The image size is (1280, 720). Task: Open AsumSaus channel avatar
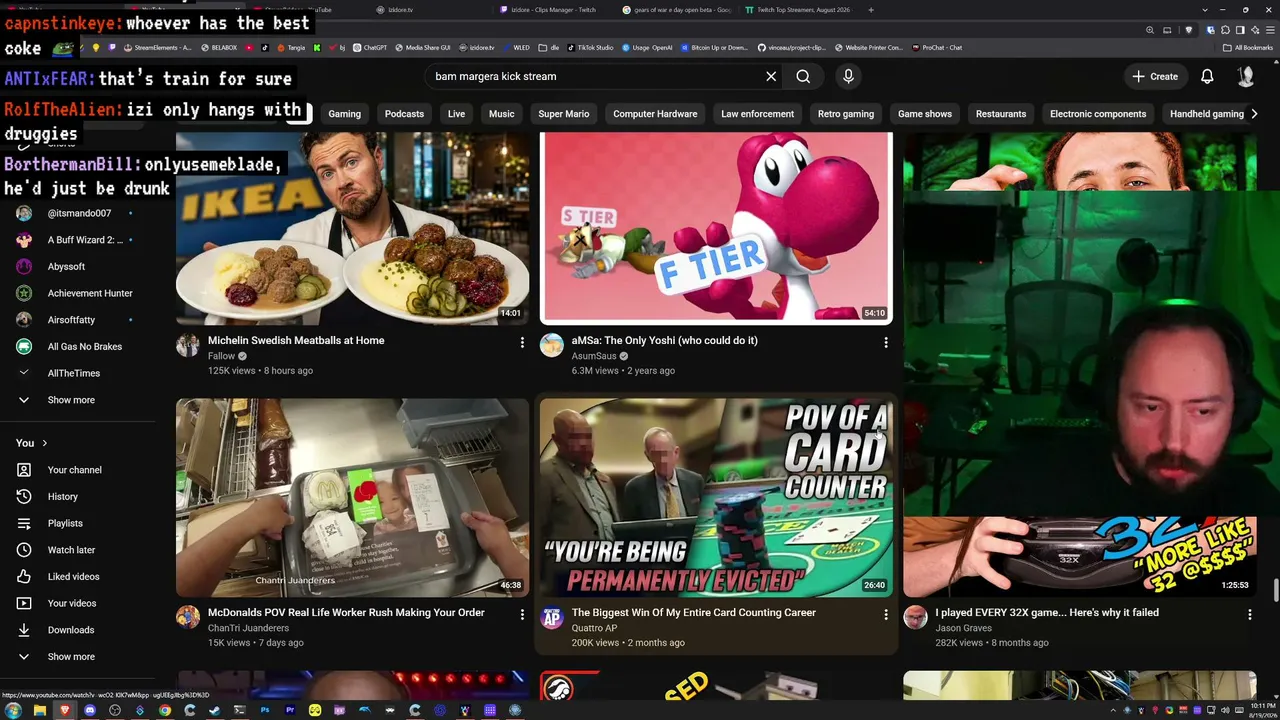[552, 346]
